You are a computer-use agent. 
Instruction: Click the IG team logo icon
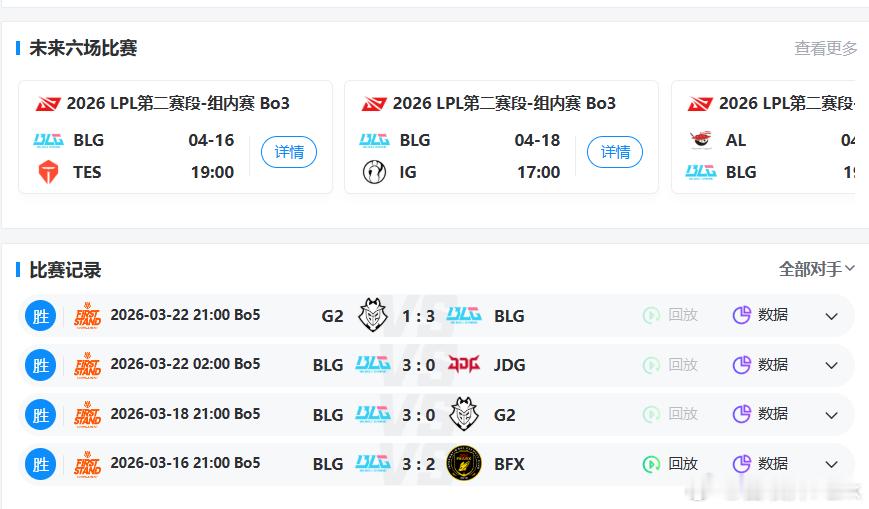point(374,172)
